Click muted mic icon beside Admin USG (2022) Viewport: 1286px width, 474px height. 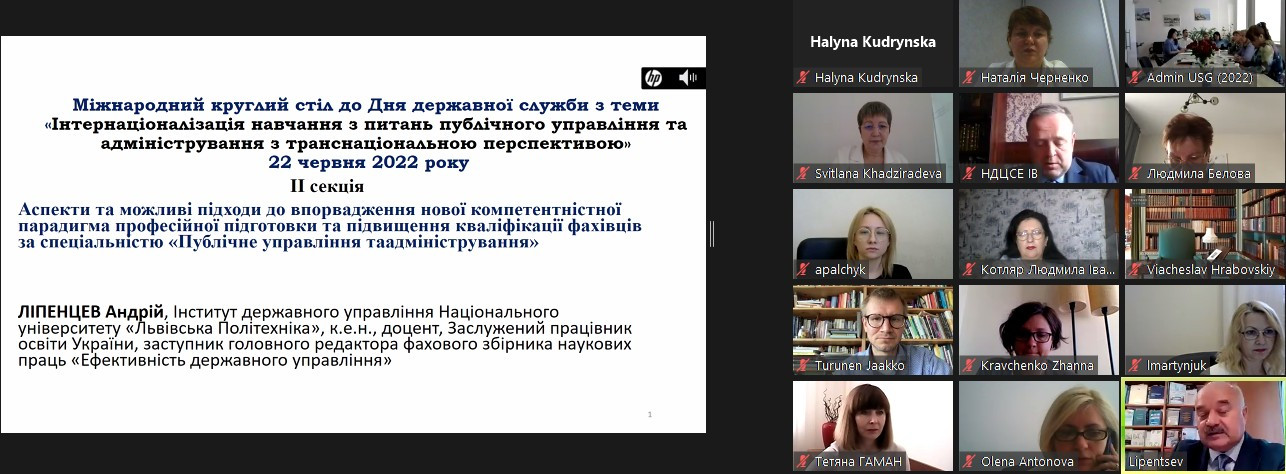coord(1134,77)
